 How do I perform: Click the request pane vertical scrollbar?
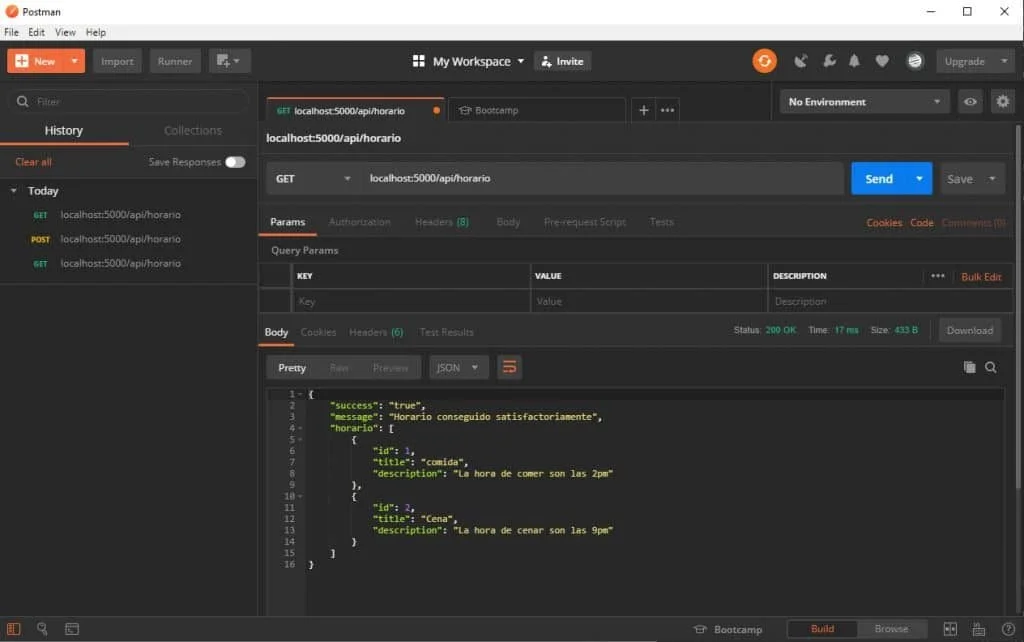click(x=1017, y=307)
